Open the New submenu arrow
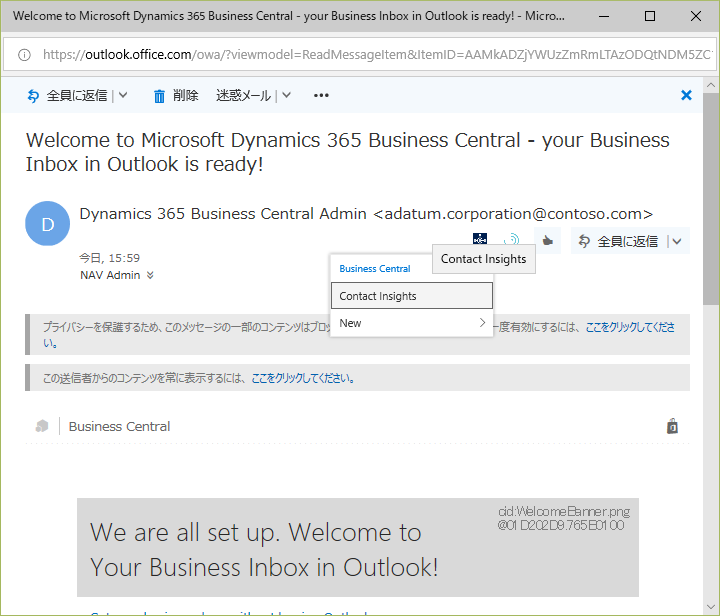The image size is (720, 616). click(482, 323)
